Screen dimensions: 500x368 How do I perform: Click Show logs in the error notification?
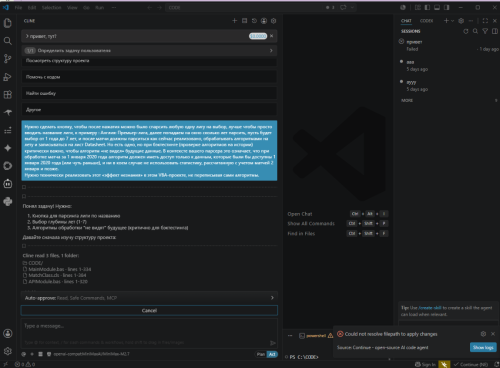click(483, 347)
